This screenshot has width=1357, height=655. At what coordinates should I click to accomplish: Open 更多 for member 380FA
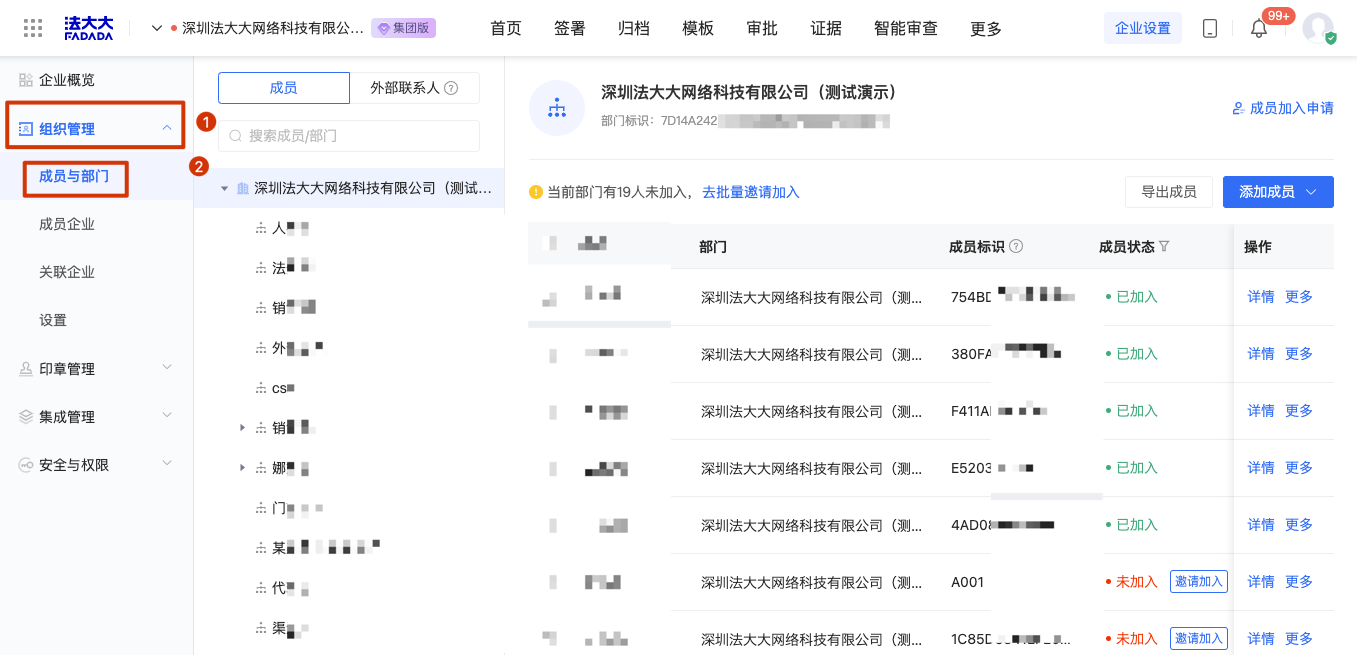point(1299,354)
